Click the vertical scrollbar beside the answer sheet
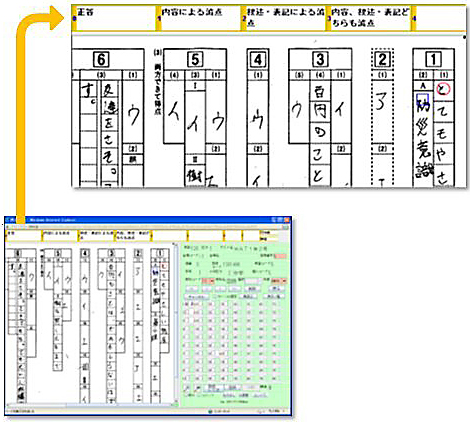 pyautogui.click(x=176, y=323)
